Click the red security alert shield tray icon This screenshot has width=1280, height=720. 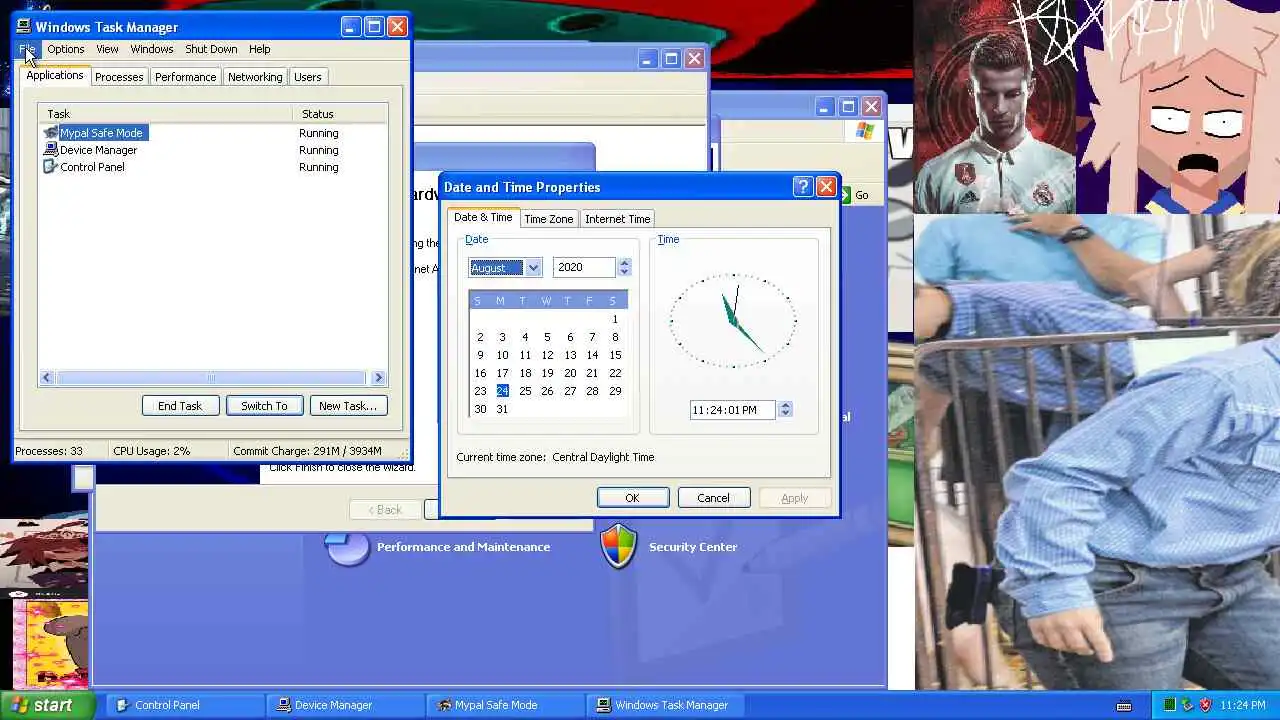[1205, 705]
